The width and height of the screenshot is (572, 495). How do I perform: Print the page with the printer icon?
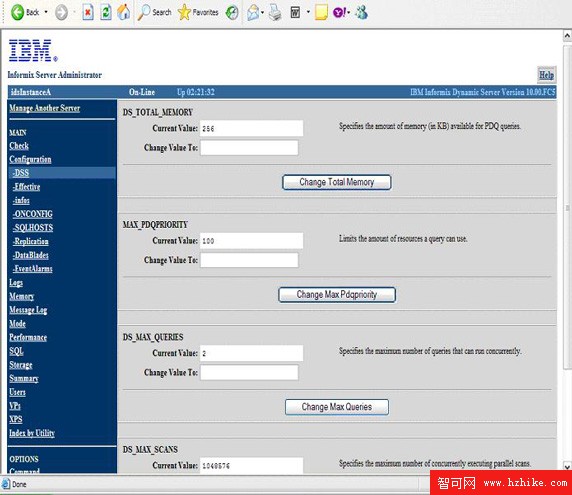(275, 13)
